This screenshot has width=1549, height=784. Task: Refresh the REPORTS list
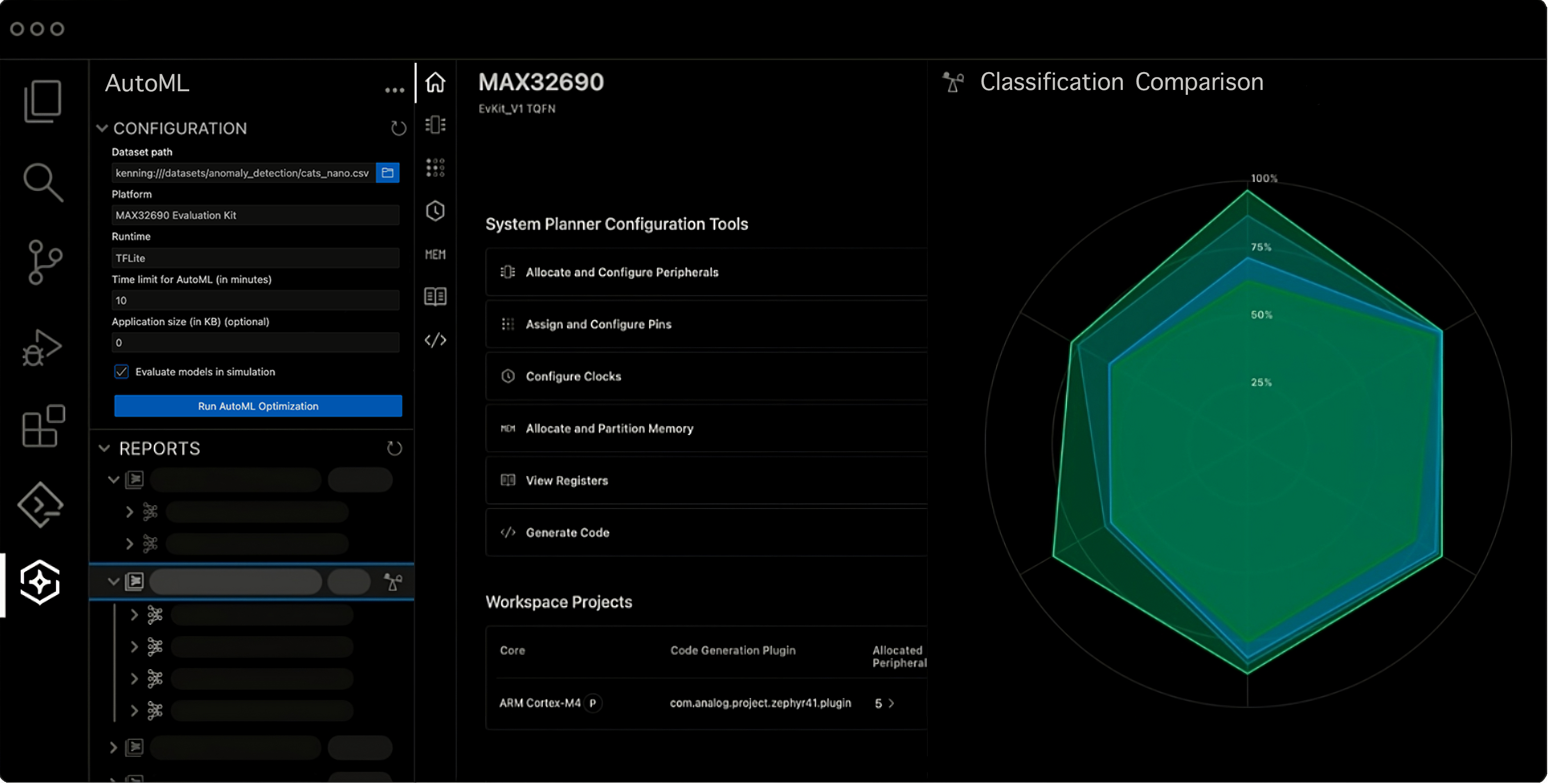tap(394, 448)
